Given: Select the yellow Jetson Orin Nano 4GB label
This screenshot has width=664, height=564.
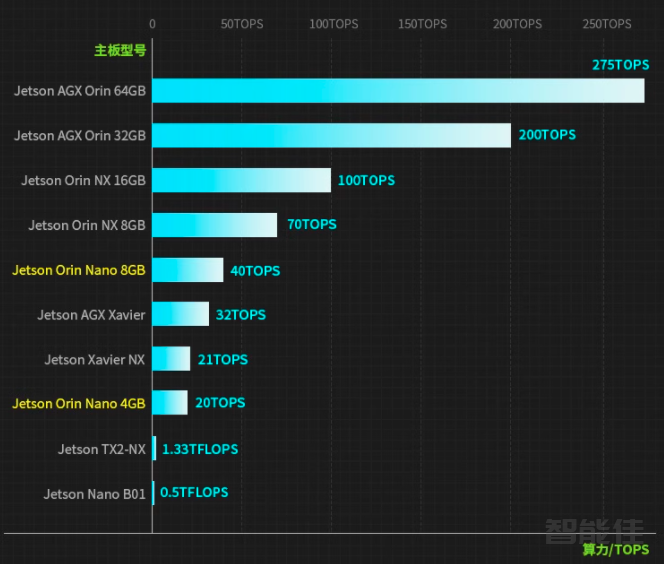Looking at the screenshot, I should click(x=79, y=403).
